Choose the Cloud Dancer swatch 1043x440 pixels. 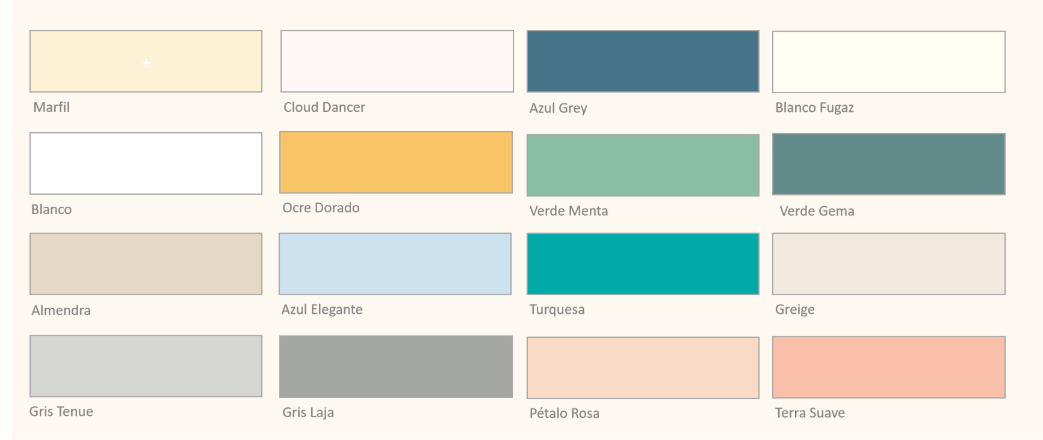point(396,62)
